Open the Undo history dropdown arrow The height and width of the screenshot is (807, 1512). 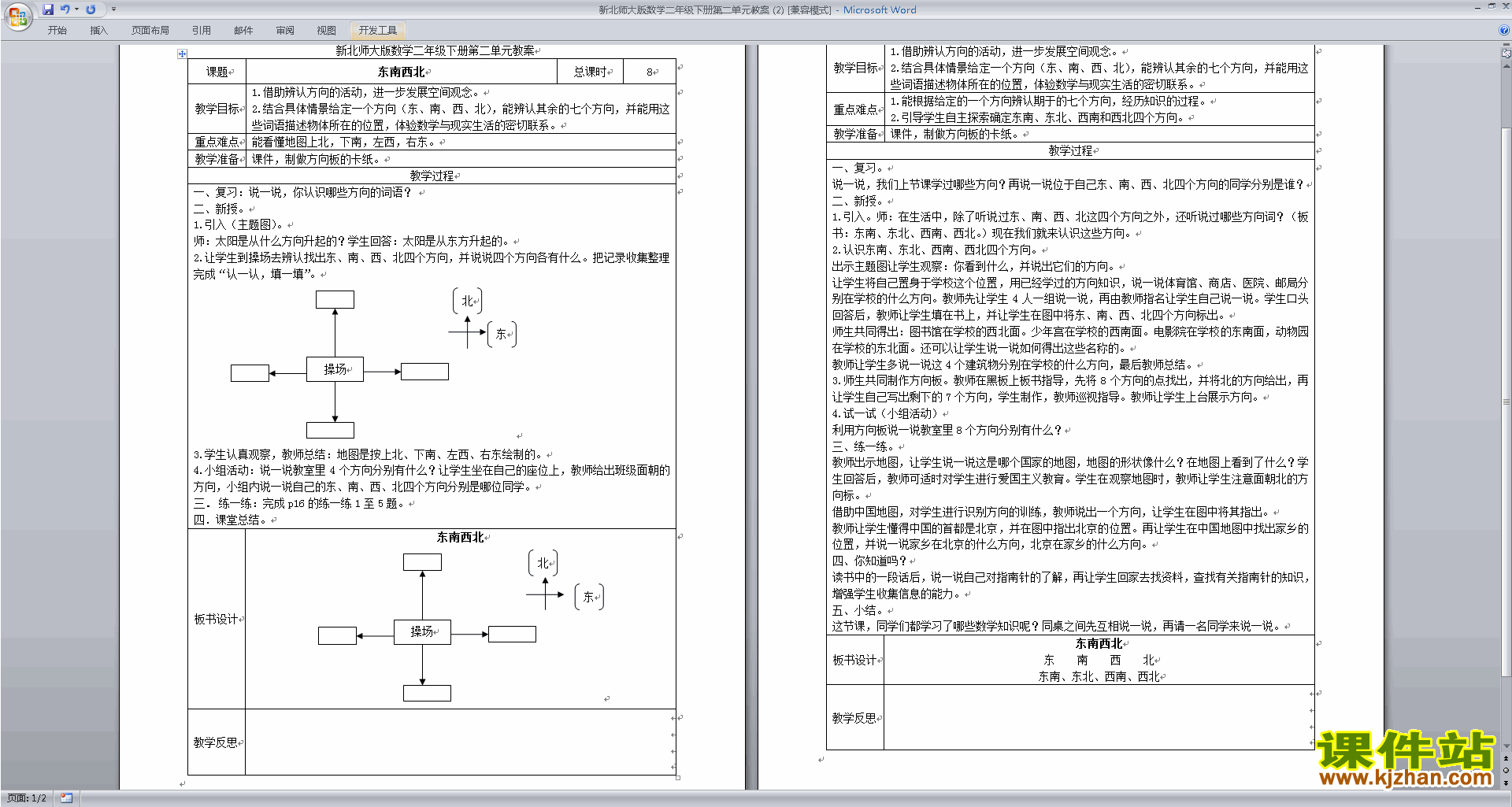[76, 9]
